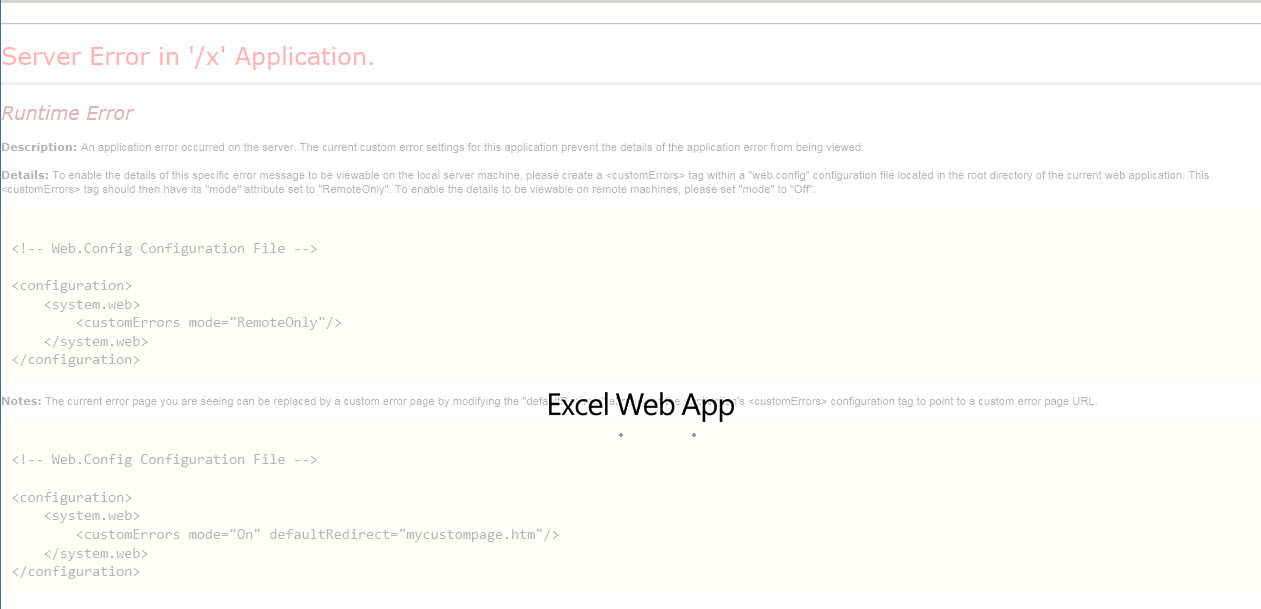This screenshot has height=609, width=1261.
Task: Select the Runtime Error subheading
Action: click(x=68, y=113)
